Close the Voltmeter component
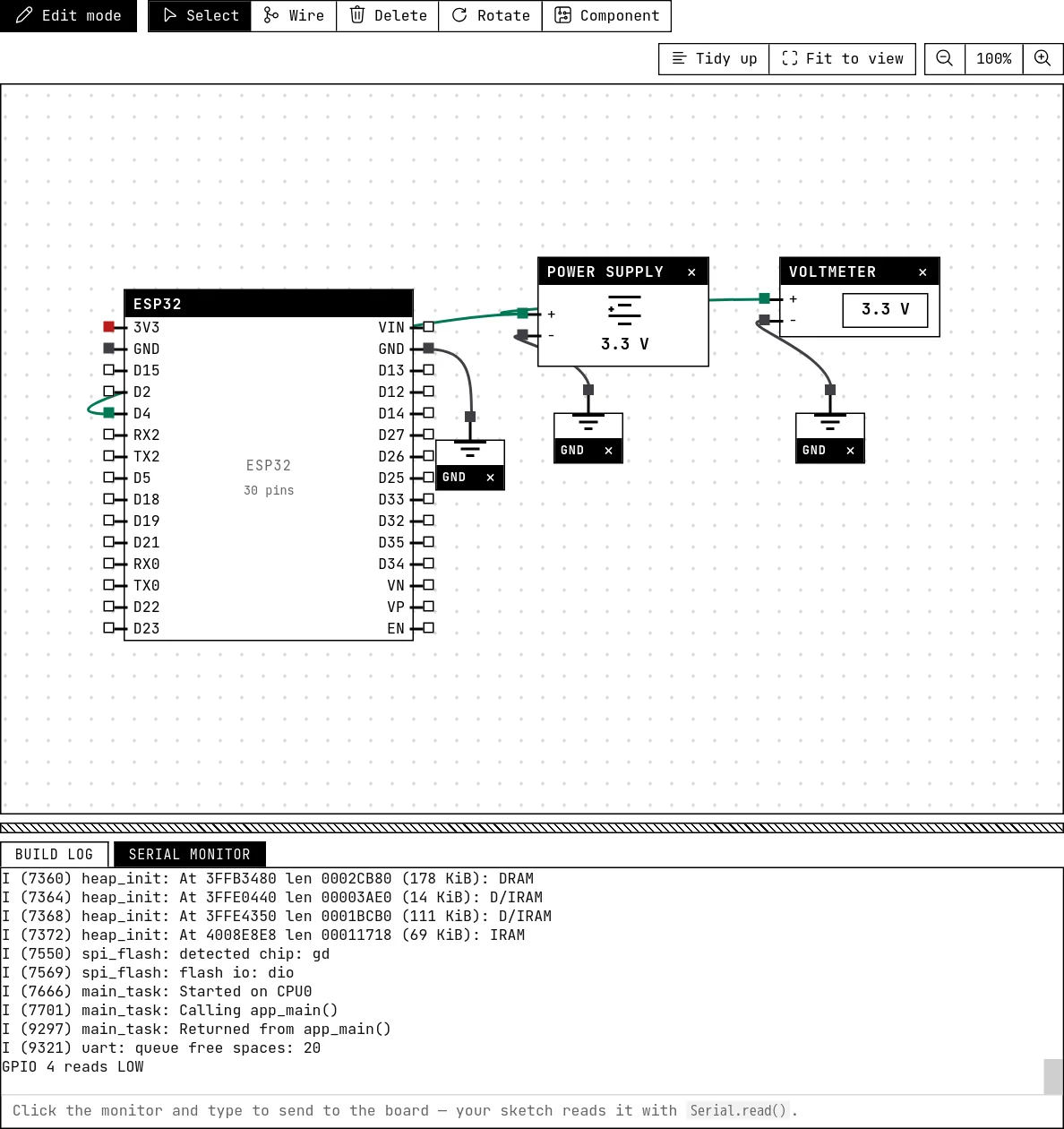This screenshot has width=1064, height=1129. pyautogui.click(x=922, y=272)
